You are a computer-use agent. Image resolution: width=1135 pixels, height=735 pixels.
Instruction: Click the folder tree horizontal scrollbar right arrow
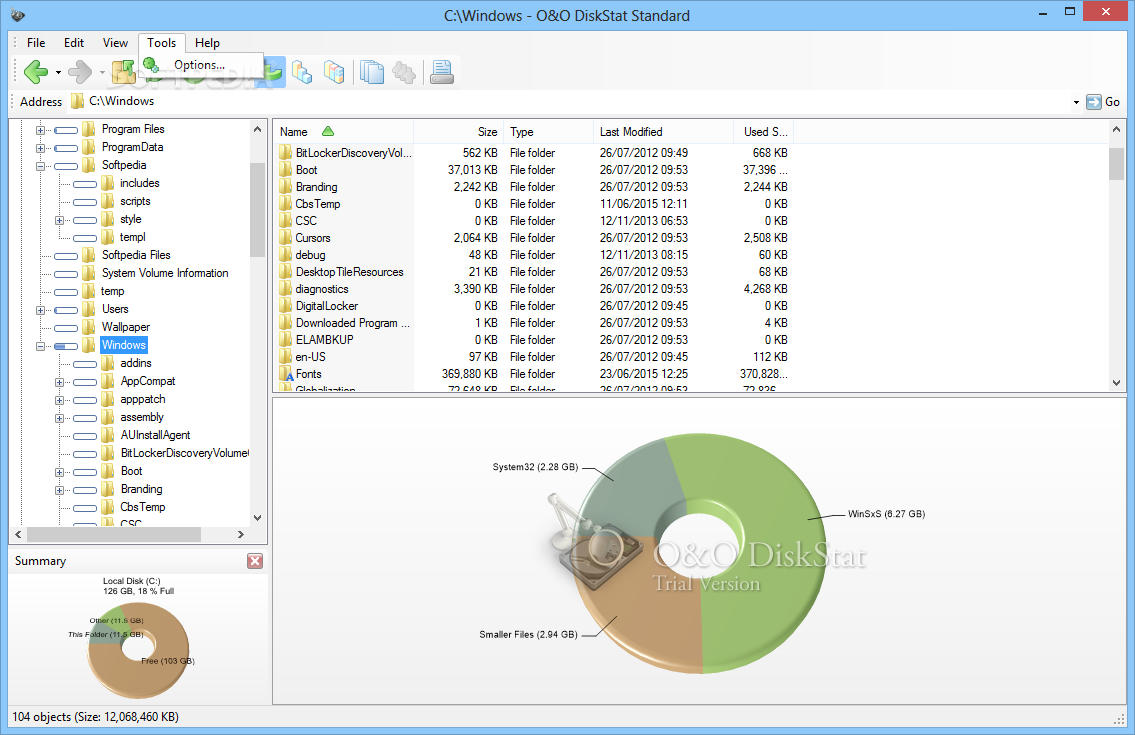pos(241,534)
